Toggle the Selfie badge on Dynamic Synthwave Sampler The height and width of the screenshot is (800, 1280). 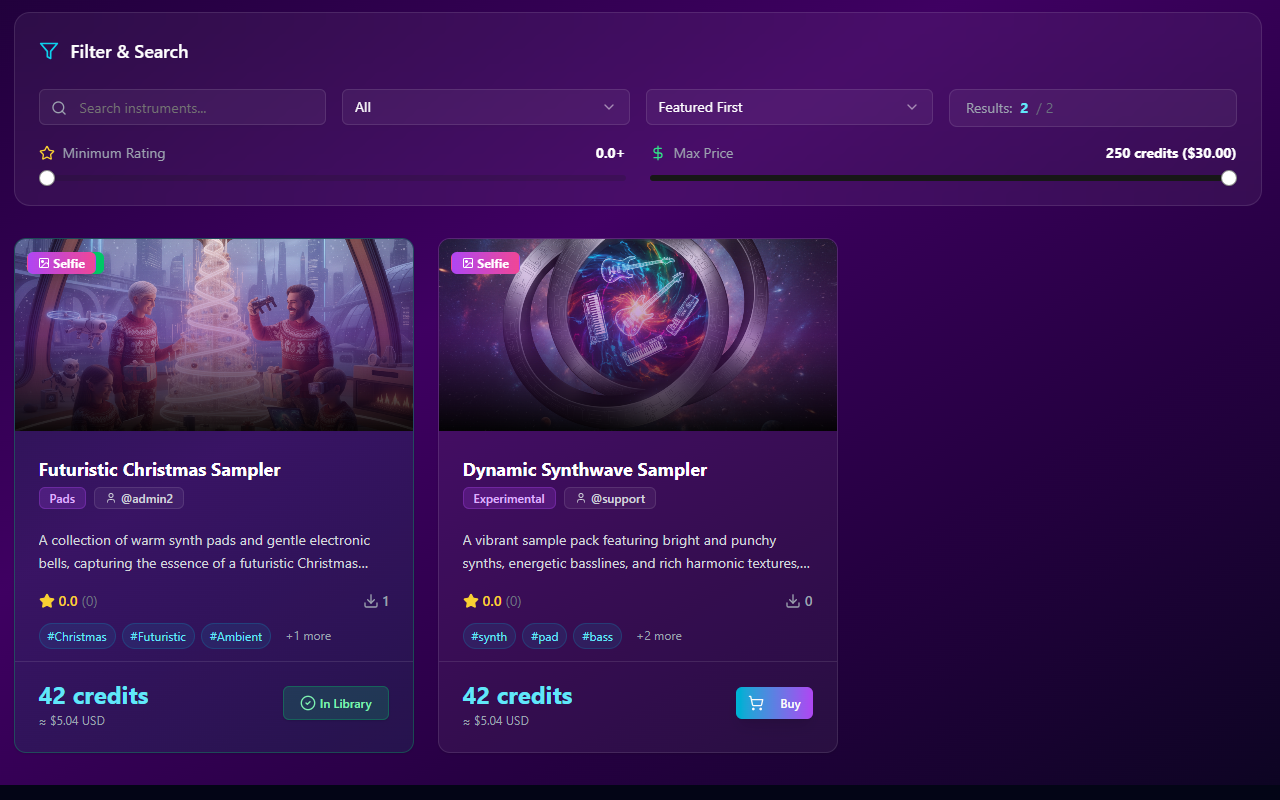click(x=485, y=263)
